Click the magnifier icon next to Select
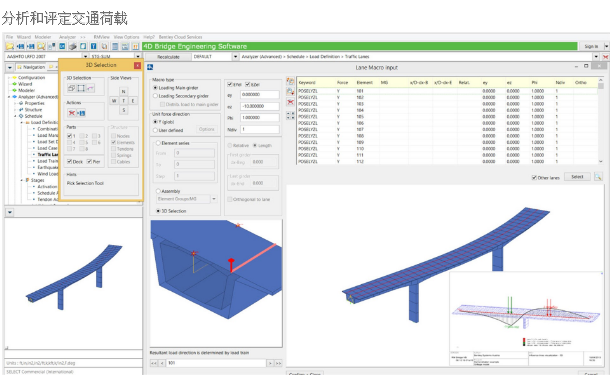610x377 pixels. coord(598,177)
